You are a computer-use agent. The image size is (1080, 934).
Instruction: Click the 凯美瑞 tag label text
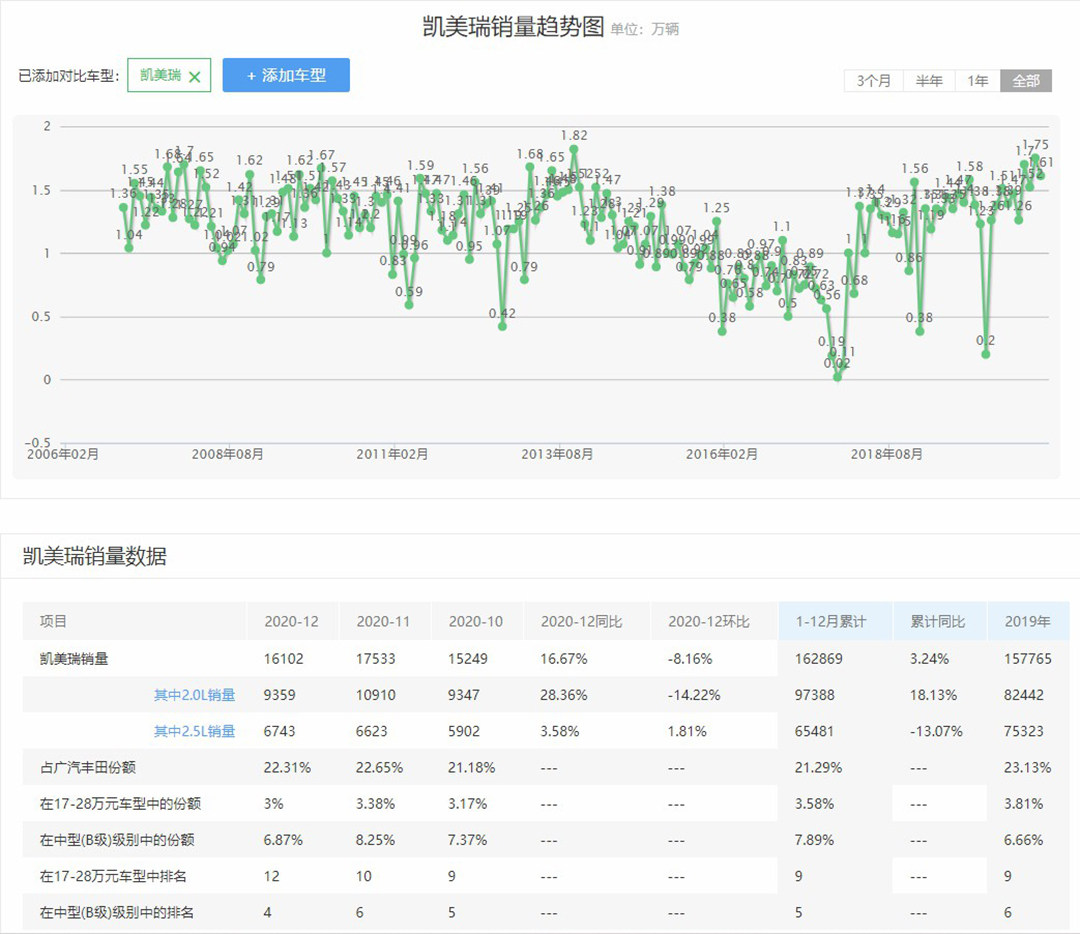point(160,75)
